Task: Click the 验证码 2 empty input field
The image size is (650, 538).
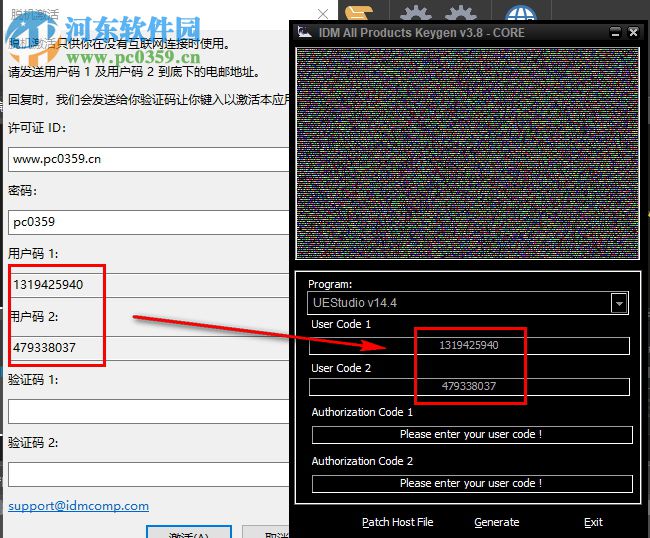Action: [x=149, y=474]
